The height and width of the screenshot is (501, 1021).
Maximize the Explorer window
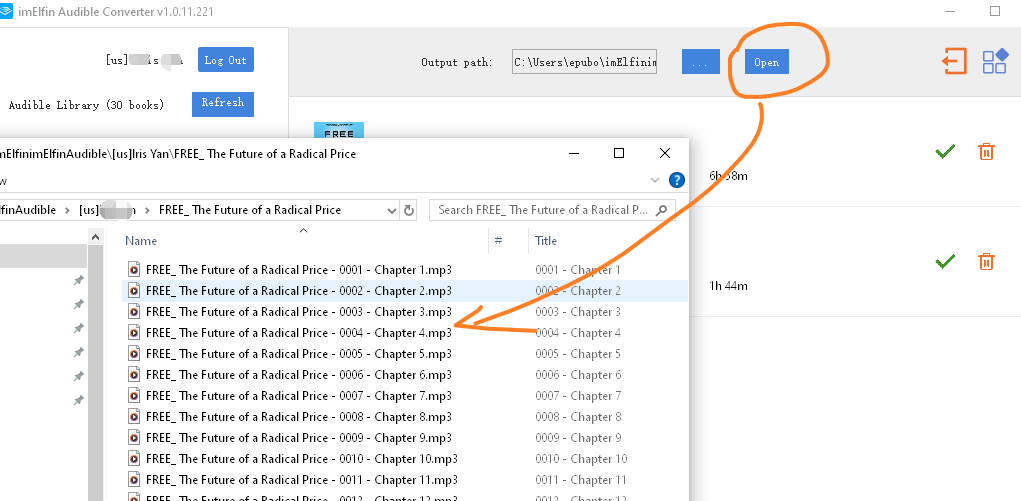(x=619, y=153)
